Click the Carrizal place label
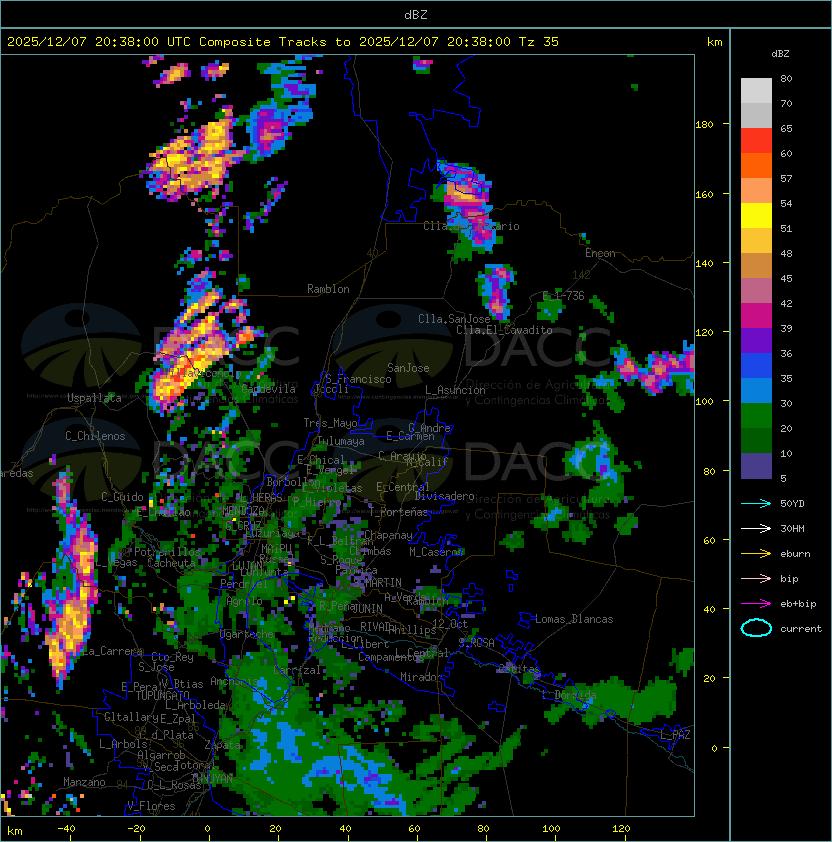The image size is (832, 842). click(297, 670)
